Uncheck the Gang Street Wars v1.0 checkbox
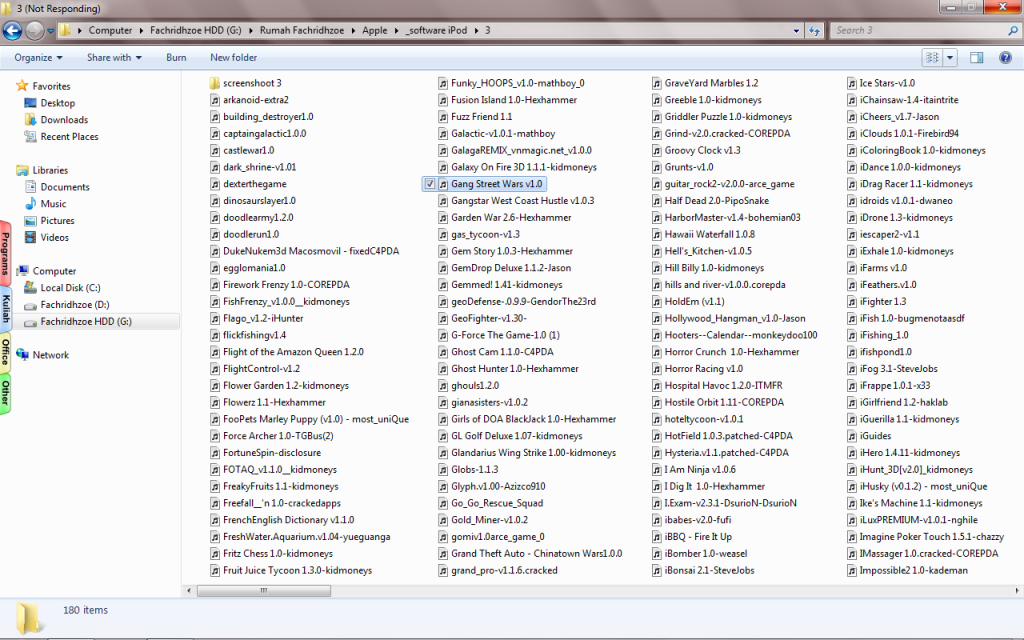 [x=430, y=184]
